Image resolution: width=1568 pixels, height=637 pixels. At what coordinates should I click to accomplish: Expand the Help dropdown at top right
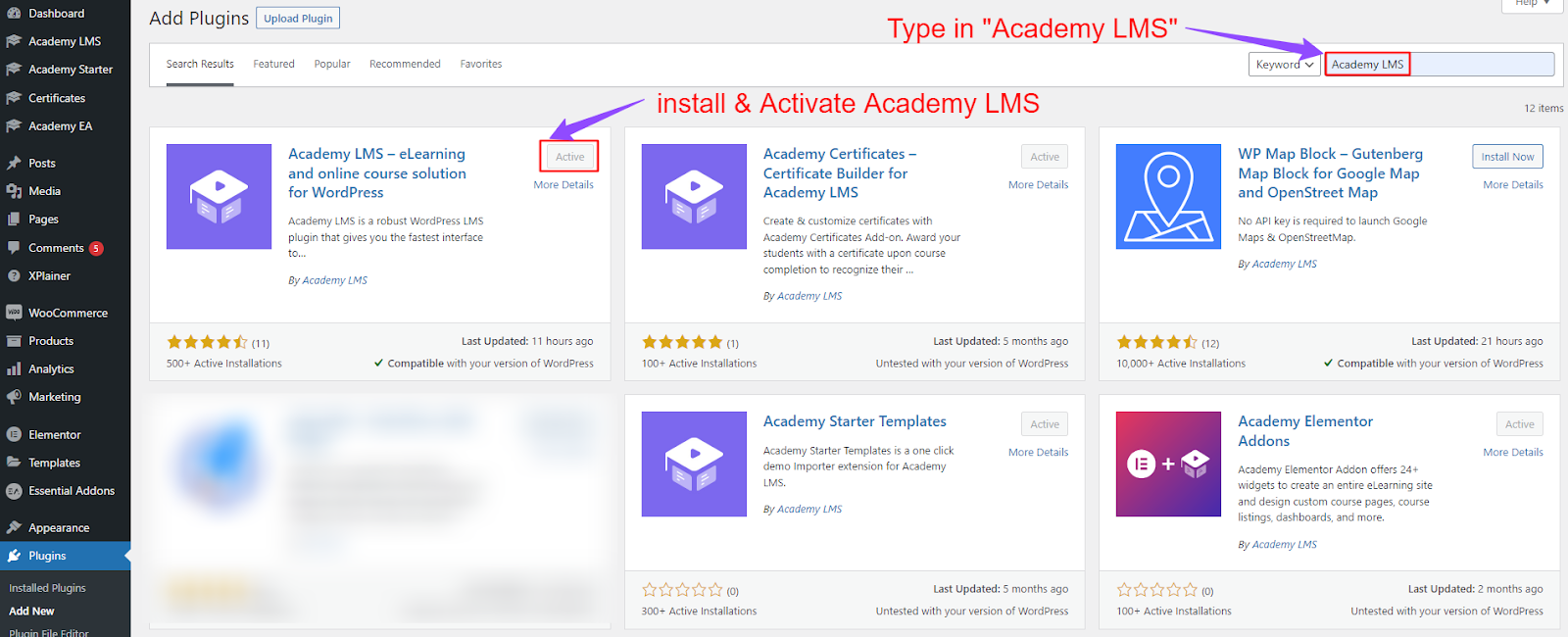tap(1534, 4)
